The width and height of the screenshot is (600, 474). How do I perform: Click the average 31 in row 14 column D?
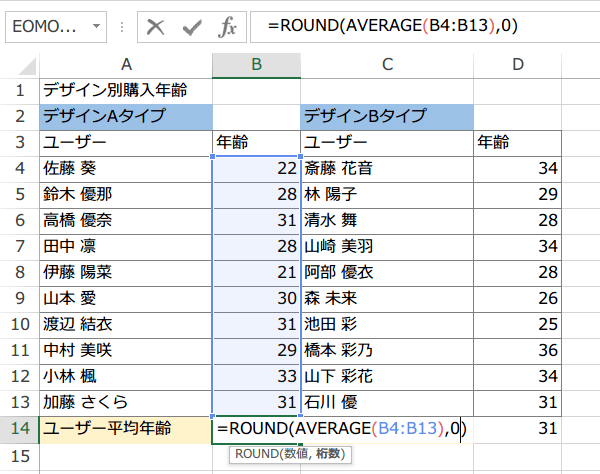(517, 429)
